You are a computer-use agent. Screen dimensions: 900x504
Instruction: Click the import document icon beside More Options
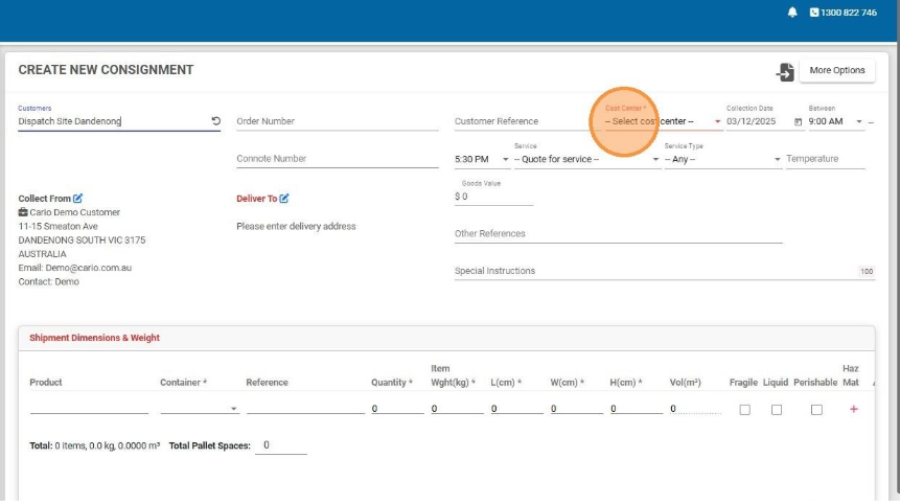coord(785,72)
